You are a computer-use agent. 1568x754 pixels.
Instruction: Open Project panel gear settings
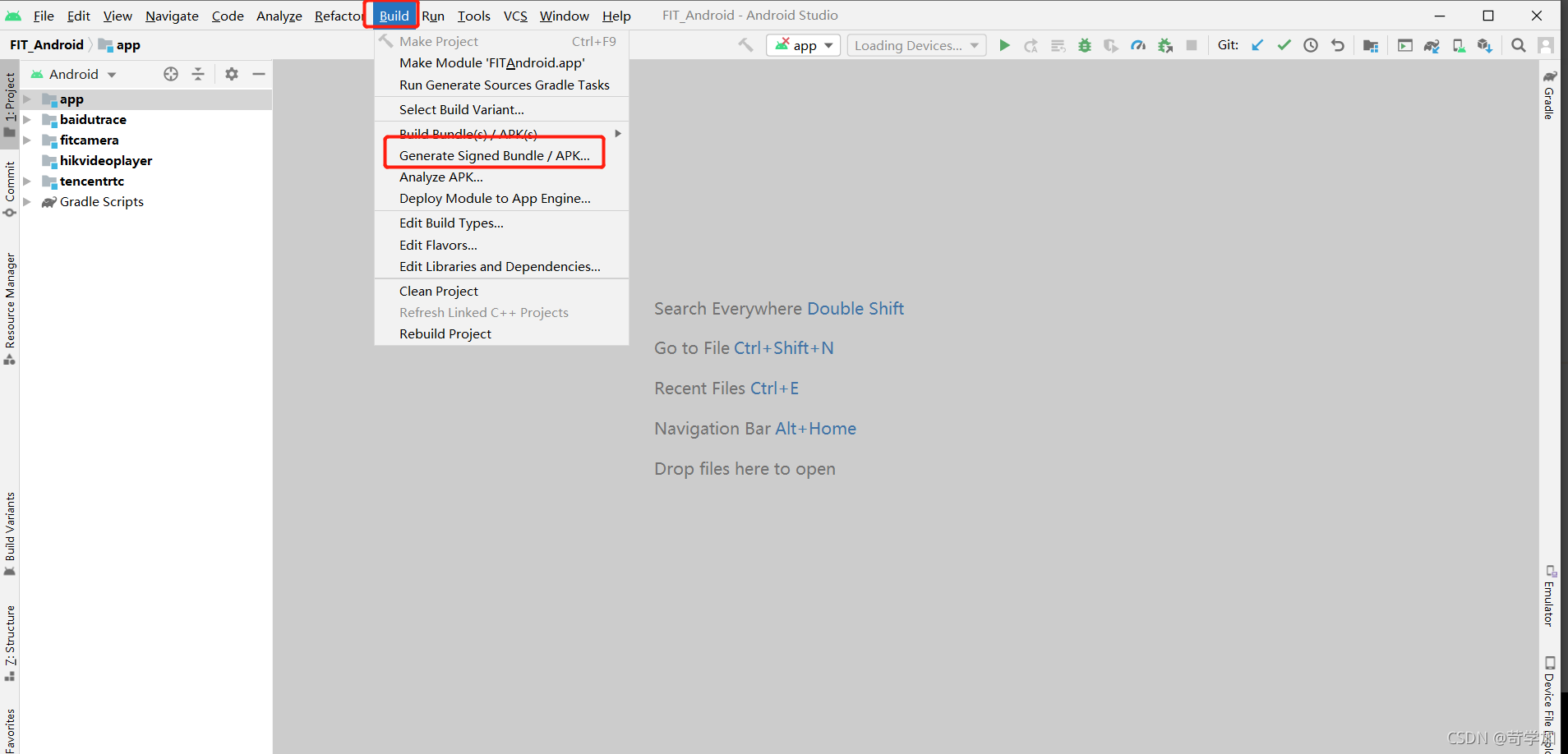pos(232,74)
